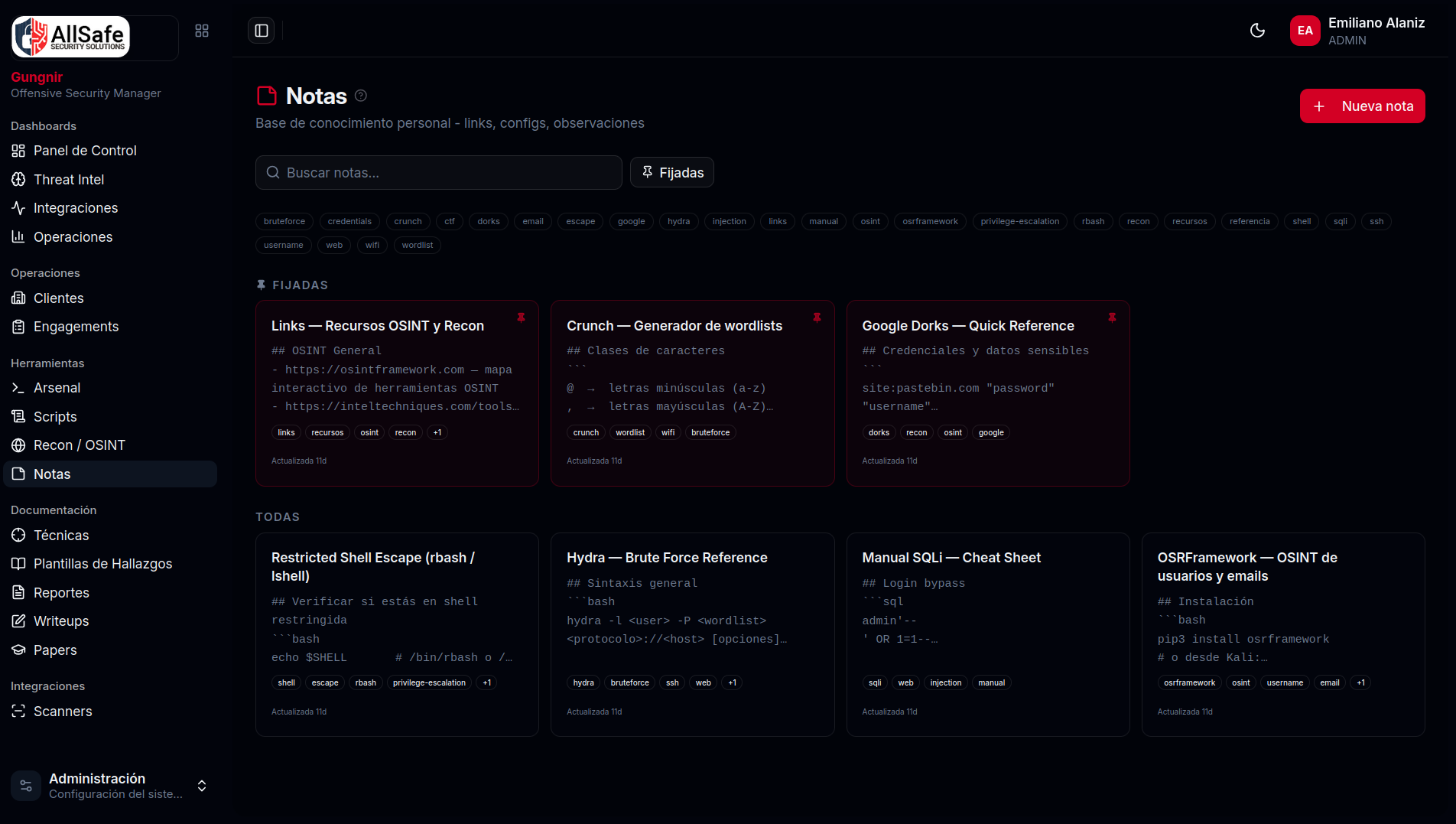Toggle the Fijadas filter button

[x=672, y=172]
